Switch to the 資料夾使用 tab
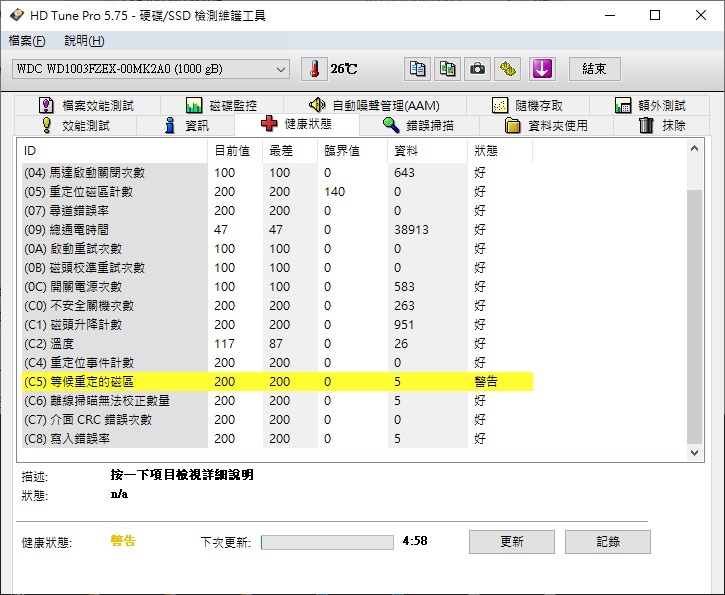This screenshot has height=595, width=725. (x=546, y=125)
